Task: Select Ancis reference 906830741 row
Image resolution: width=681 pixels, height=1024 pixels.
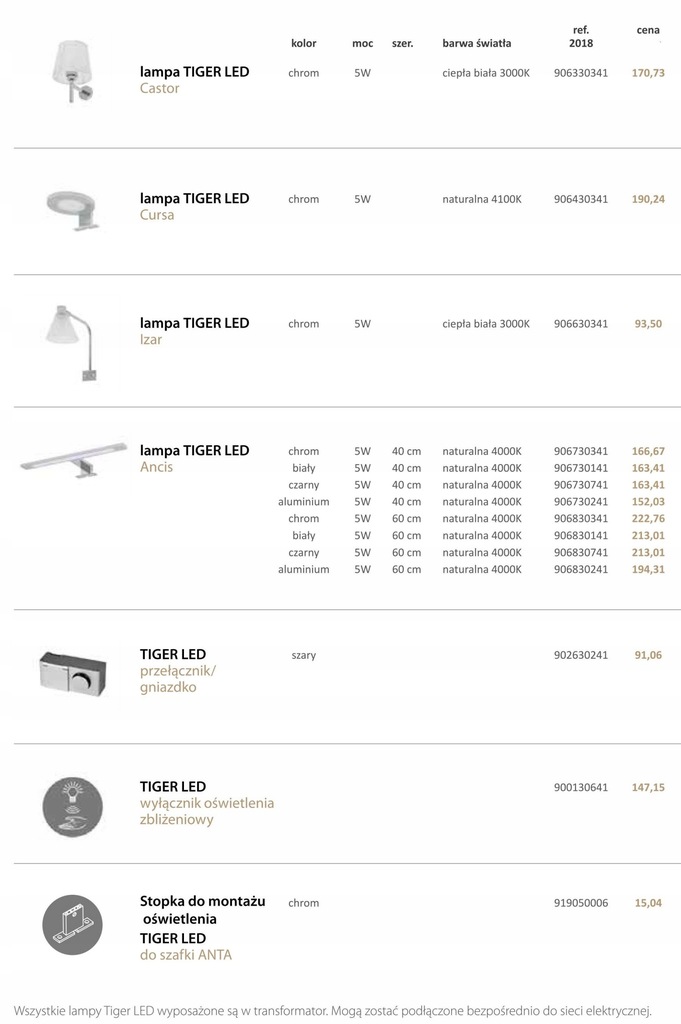Action: coord(471,552)
